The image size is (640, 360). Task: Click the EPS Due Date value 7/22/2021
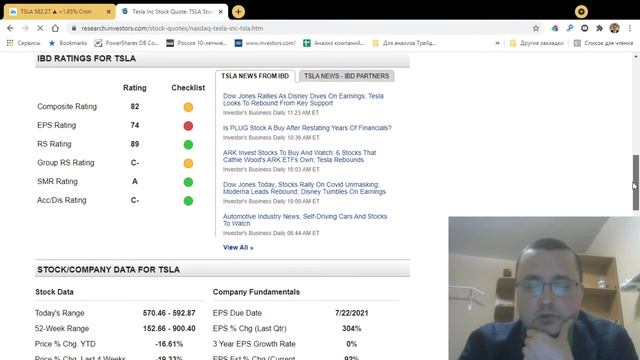pos(351,313)
